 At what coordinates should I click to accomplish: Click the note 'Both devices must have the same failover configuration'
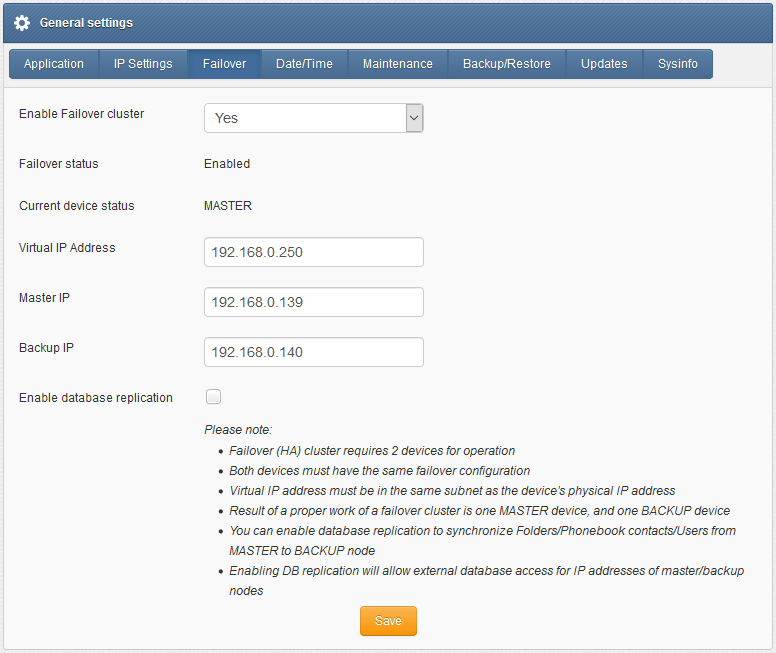(380, 471)
